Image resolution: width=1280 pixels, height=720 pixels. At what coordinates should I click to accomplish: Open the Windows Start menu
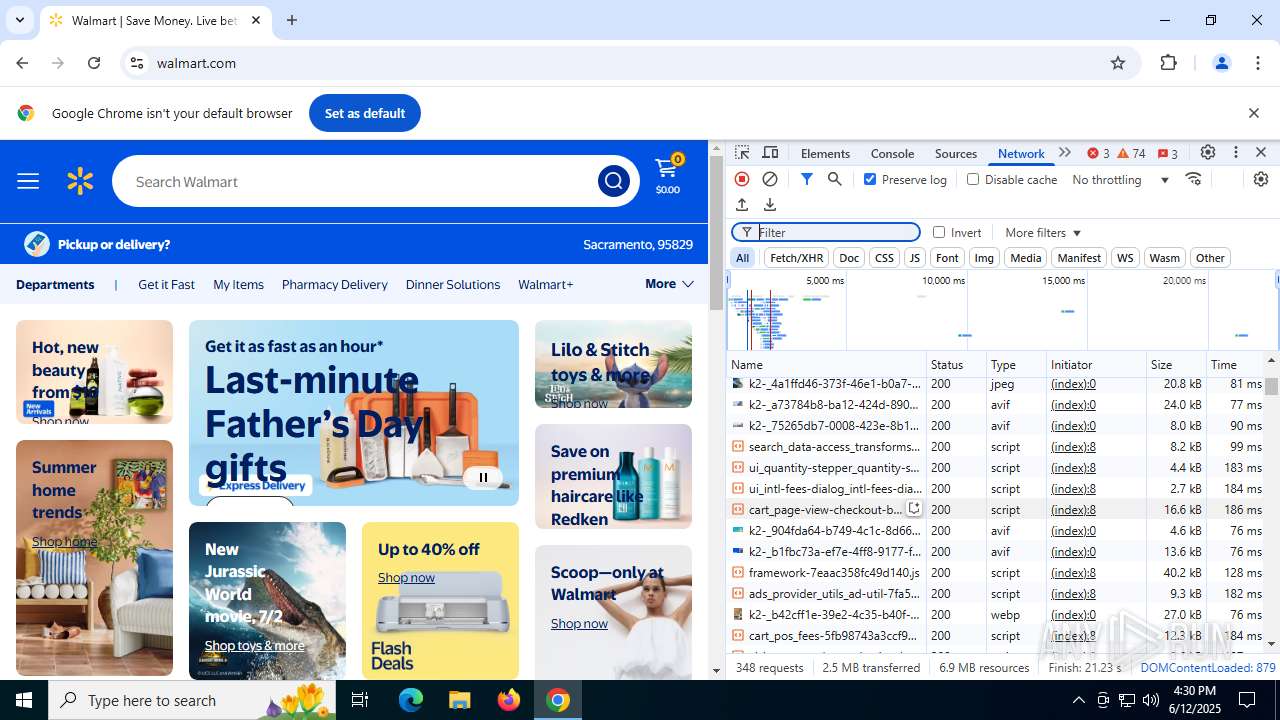pyautogui.click(x=24, y=700)
